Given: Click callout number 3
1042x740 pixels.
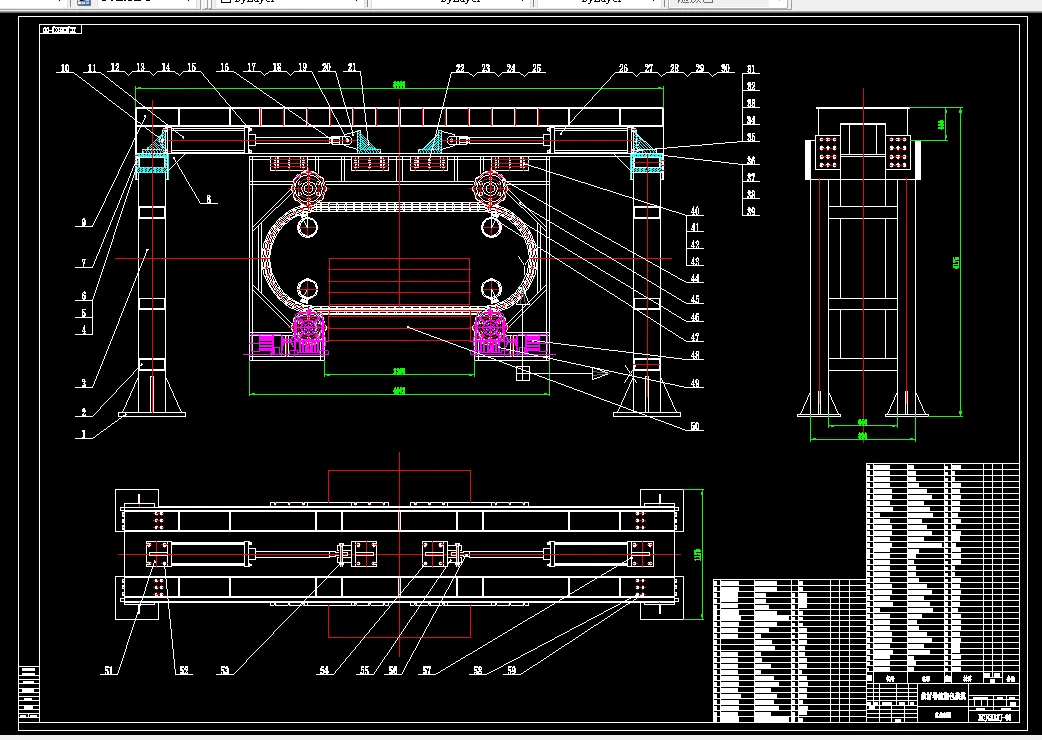Looking at the screenshot, I should pos(84,383).
